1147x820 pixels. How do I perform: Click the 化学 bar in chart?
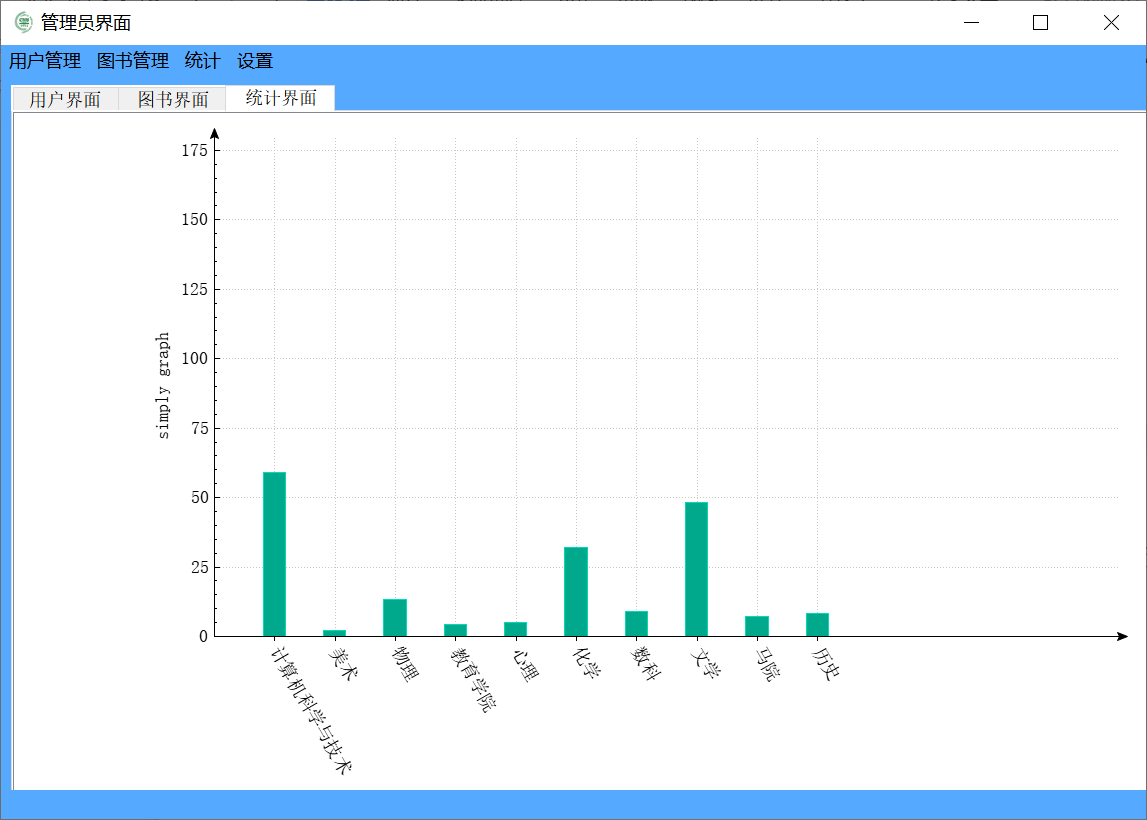(x=576, y=592)
